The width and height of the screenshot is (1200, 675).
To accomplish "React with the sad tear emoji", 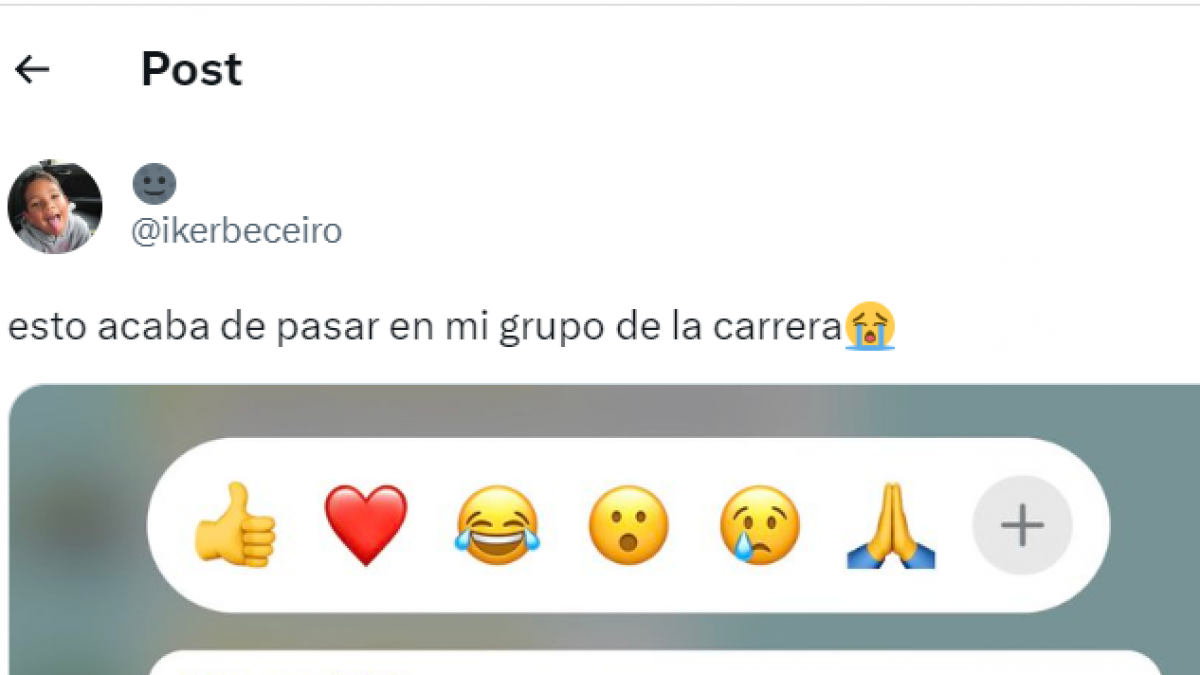I will (x=760, y=525).
